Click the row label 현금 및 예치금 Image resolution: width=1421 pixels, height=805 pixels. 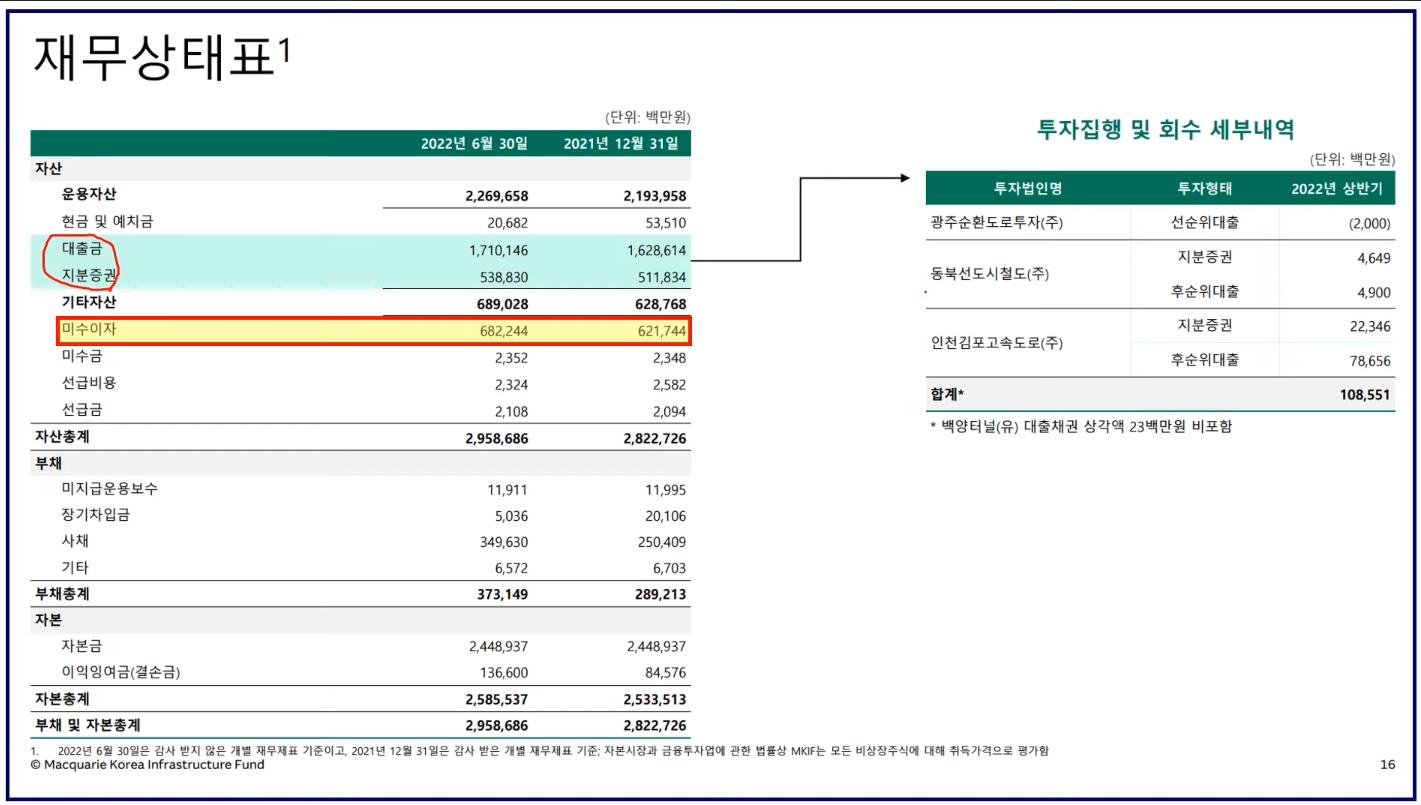click(x=107, y=222)
